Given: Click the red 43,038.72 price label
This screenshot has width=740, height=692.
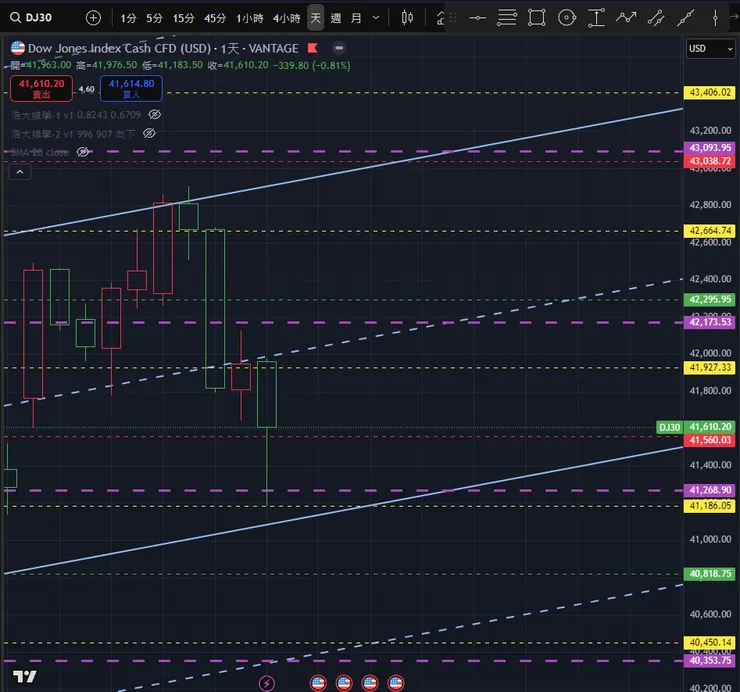Looking at the screenshot, I should (x=710, y=161).
